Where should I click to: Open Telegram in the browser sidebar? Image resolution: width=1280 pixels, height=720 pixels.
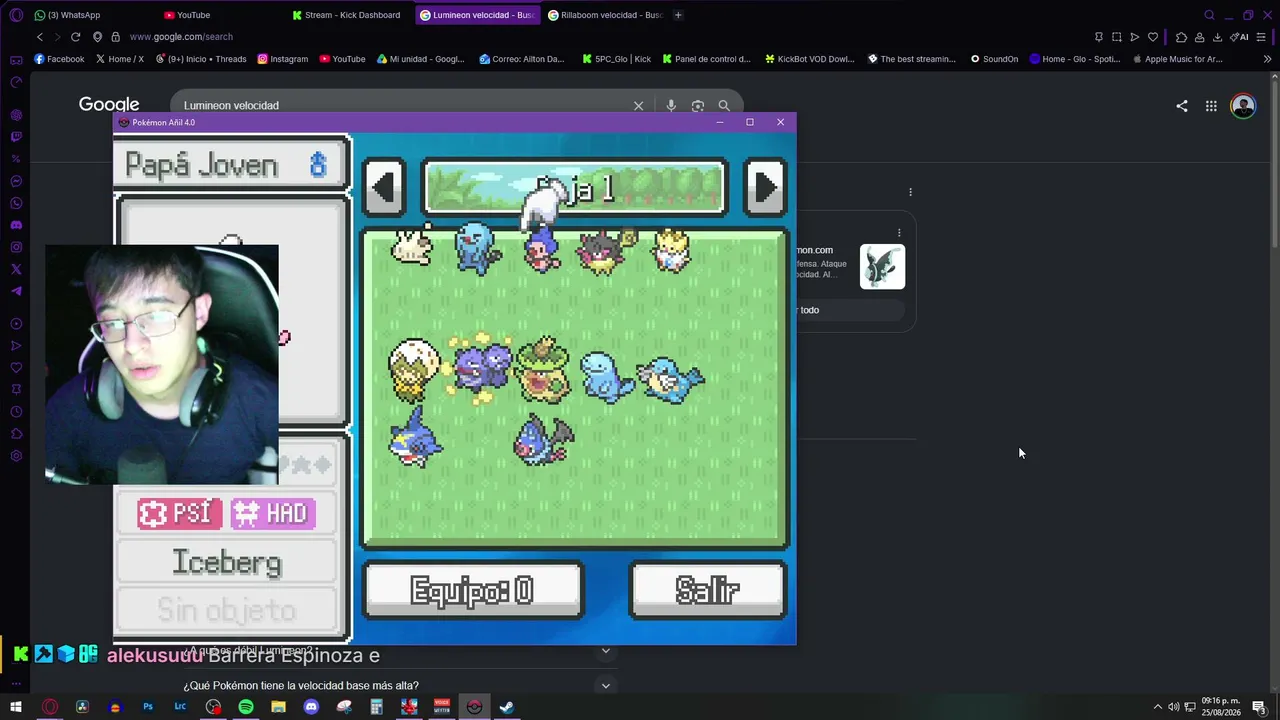(x=16, y=291)
